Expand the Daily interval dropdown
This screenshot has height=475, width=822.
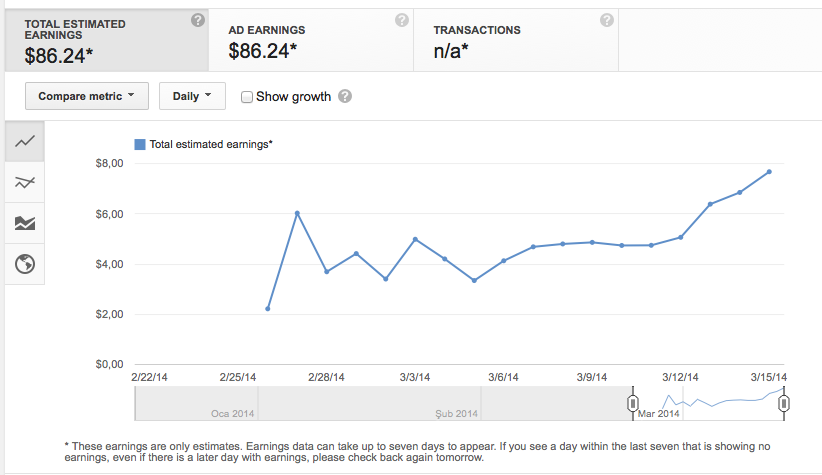pyautogui.click(x=192, y=96)
